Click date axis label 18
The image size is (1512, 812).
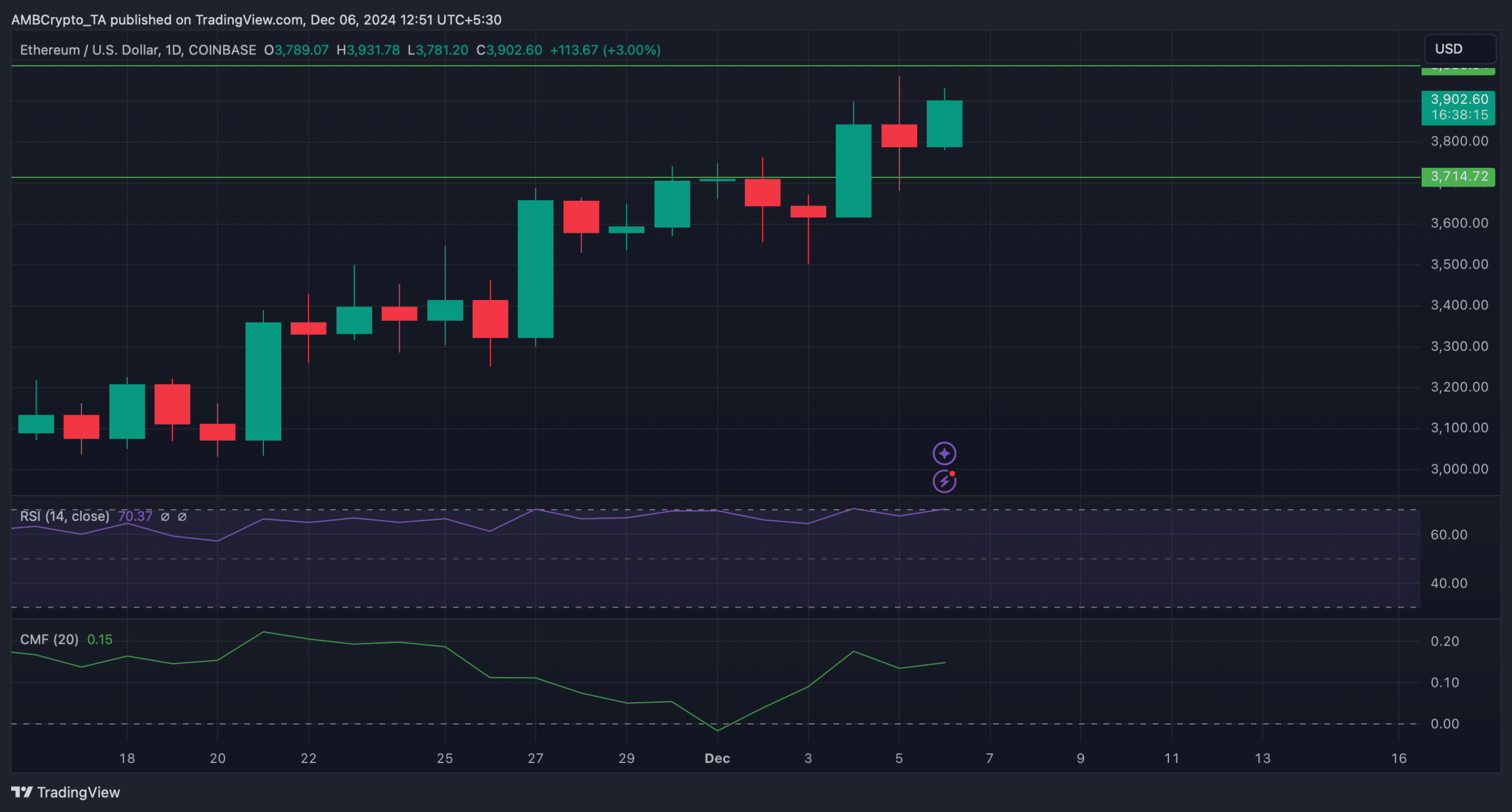pos(127,758)
